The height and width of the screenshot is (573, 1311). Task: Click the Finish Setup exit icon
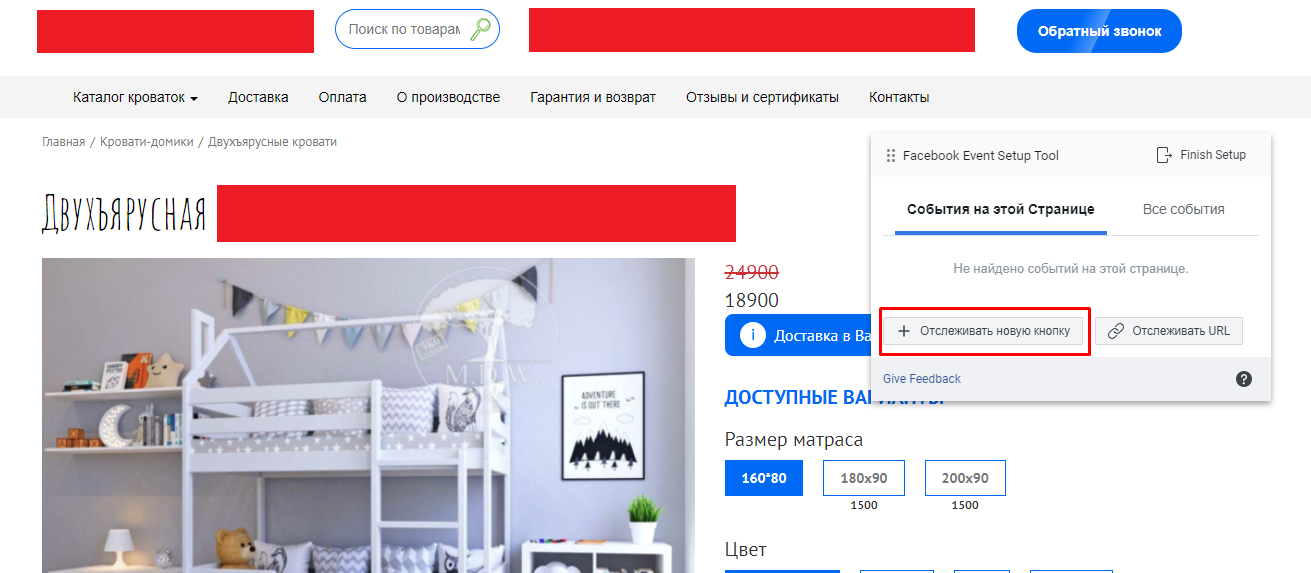1163,155
